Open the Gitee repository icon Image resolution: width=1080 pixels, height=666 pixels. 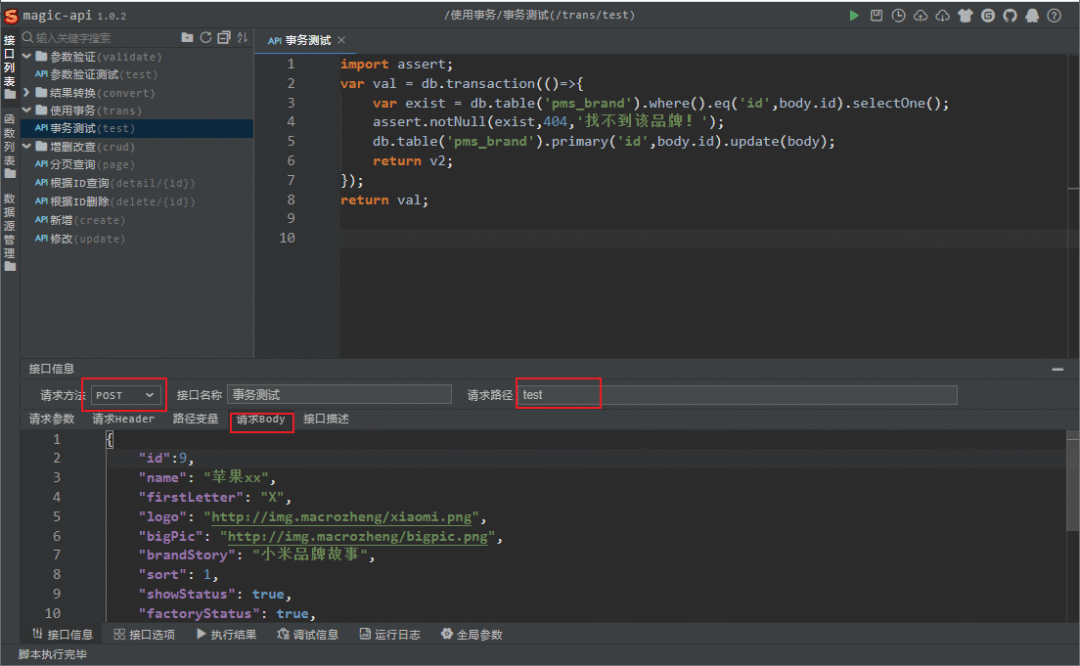click(988, 15)
